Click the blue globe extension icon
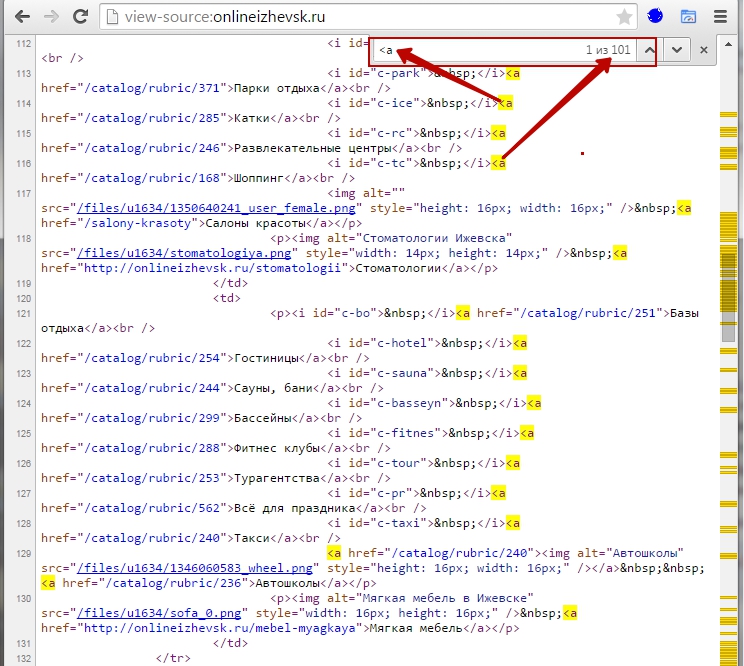Image resolution: width=744 pixels, height=666 pixels. [656, 17]
